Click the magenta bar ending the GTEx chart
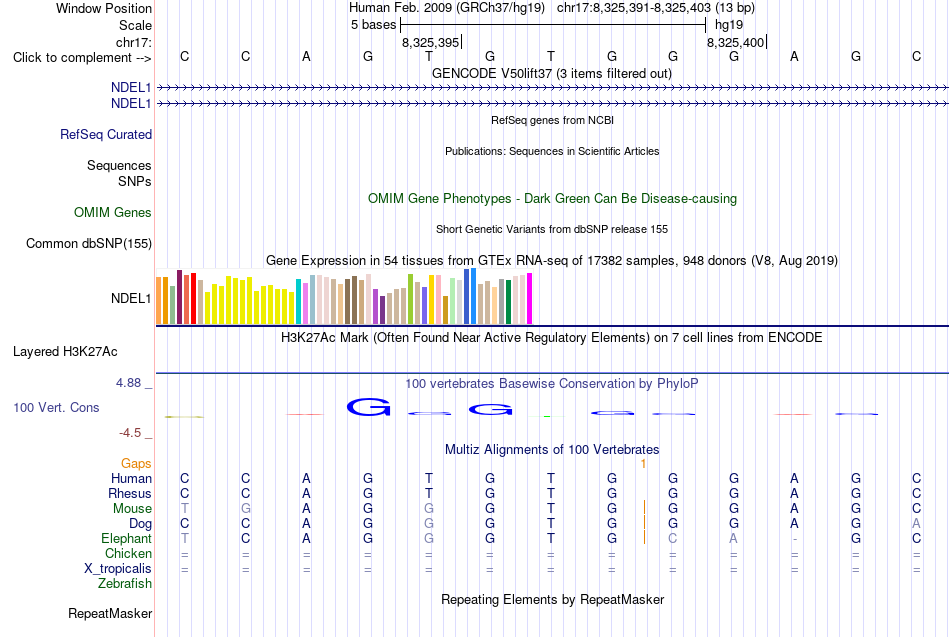Screen dimensions: 950x637 pos(530,299)
